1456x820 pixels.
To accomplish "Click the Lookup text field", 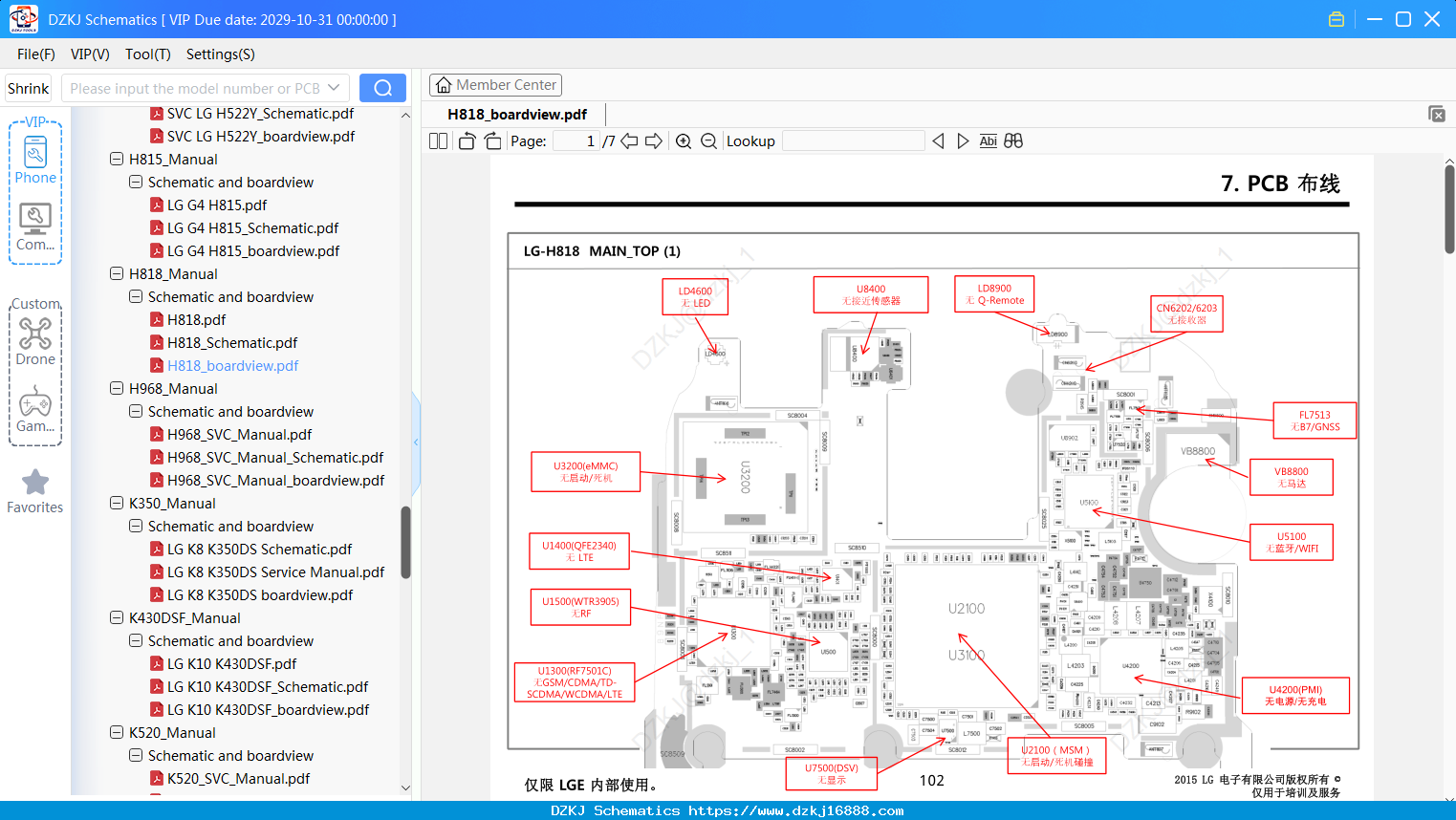I will coord(854,141).
